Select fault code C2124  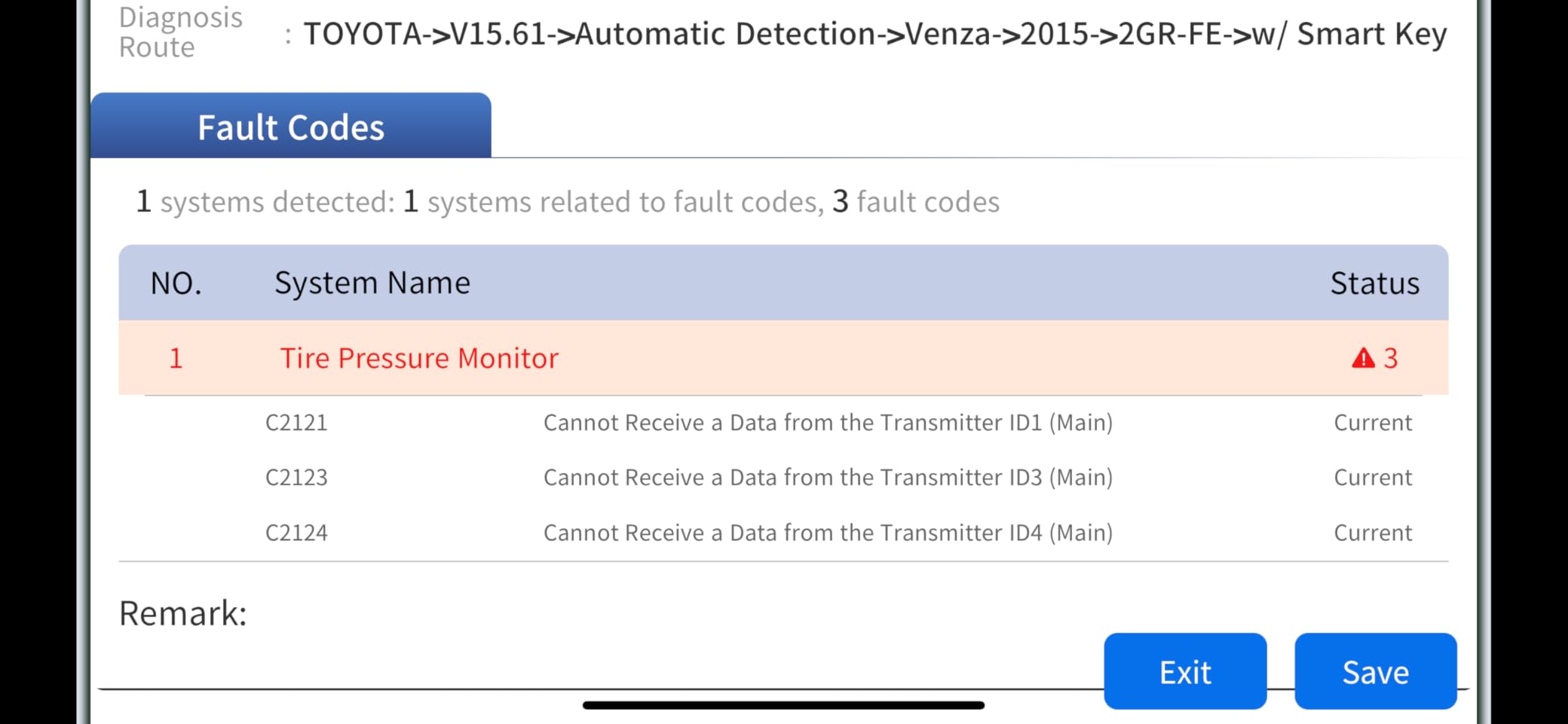(x=296, y=533)
